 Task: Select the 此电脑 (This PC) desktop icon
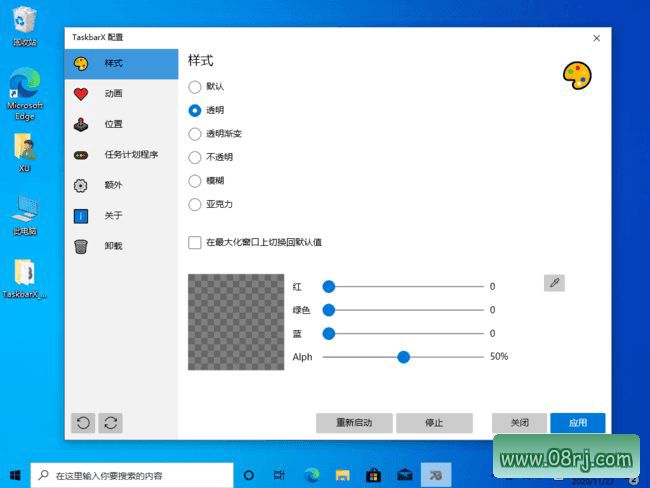pyautogui.click(x=24, y=216)
